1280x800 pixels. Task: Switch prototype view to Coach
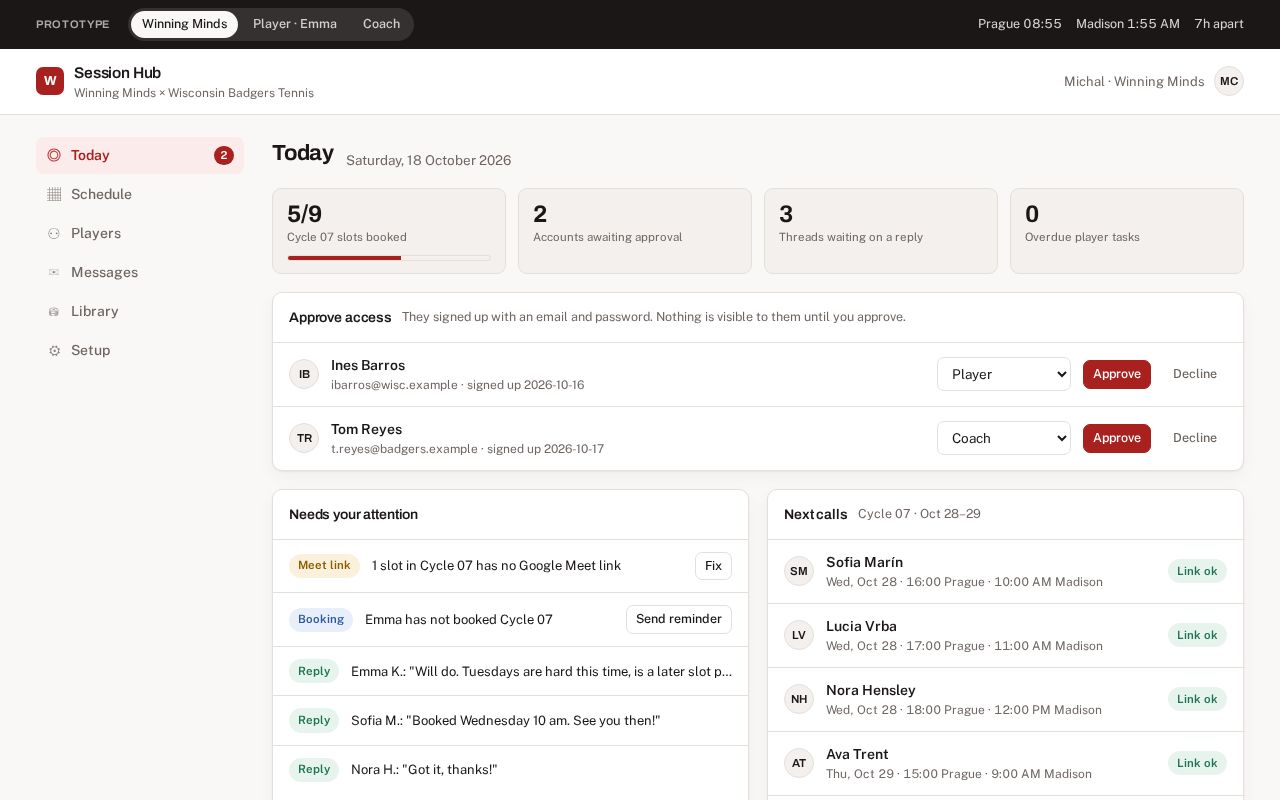pos(381,24)
